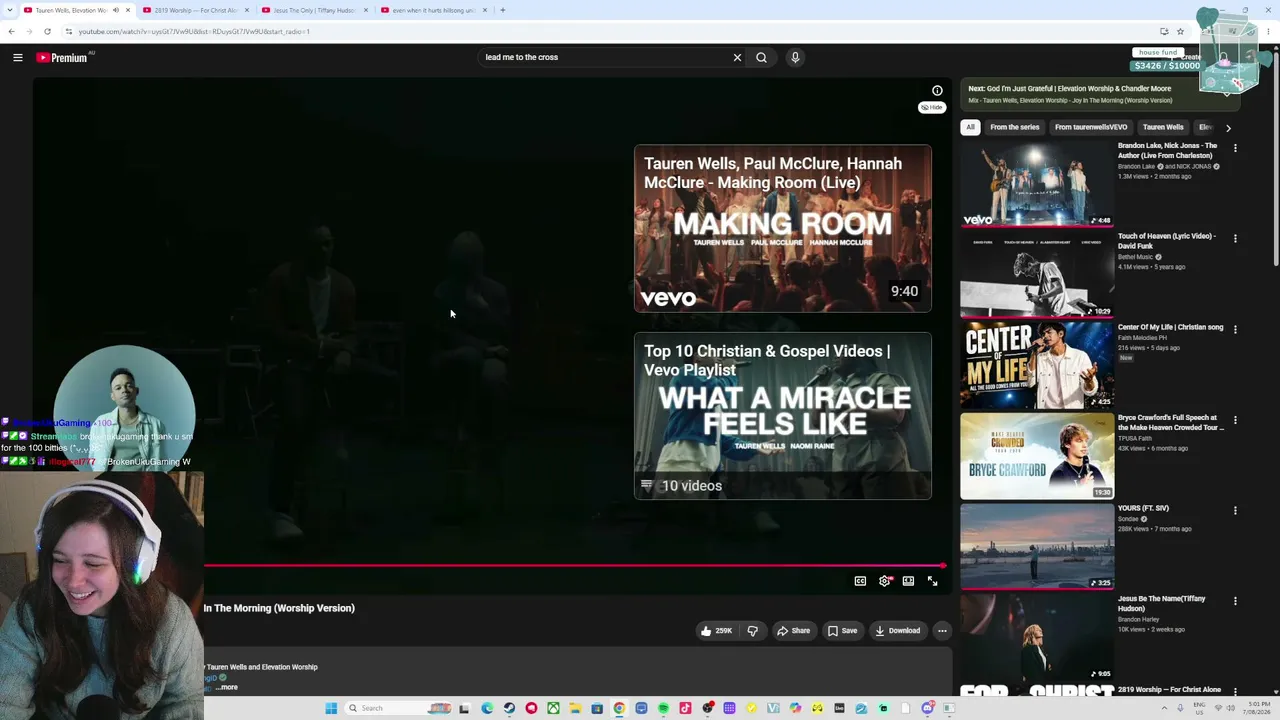Dislike the video with thumbs down
Viewport: 1280px width, 720px height.
coord(753,631)
